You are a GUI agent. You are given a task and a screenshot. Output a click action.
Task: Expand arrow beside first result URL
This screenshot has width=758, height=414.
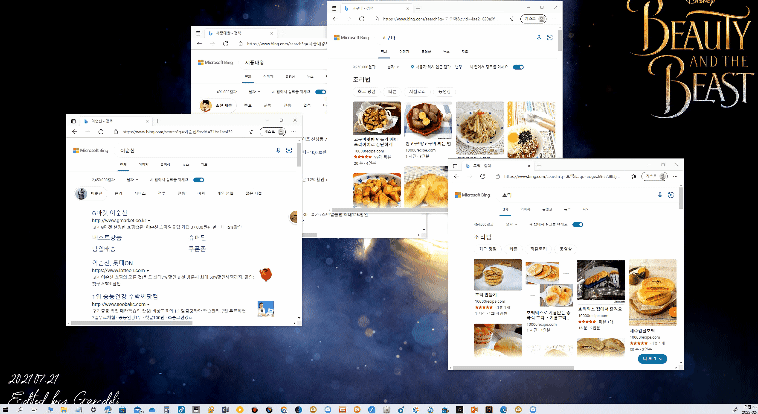pos(148,221)
